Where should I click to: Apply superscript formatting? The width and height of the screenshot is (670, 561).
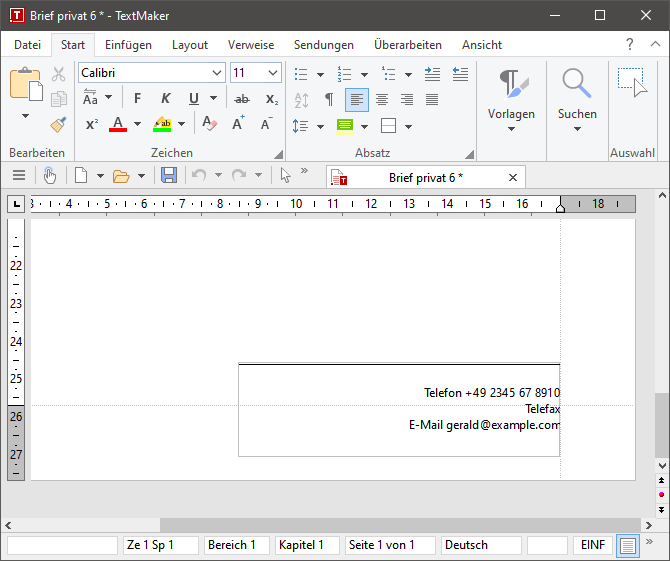91,125
